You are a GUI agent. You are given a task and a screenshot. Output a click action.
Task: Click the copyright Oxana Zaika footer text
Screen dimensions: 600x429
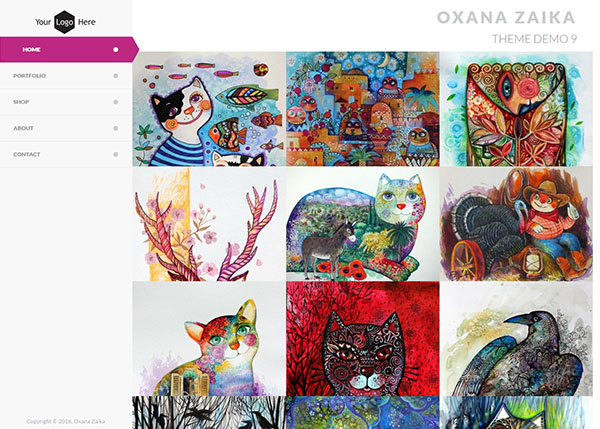pyautogui.click(x=65, y=421)
